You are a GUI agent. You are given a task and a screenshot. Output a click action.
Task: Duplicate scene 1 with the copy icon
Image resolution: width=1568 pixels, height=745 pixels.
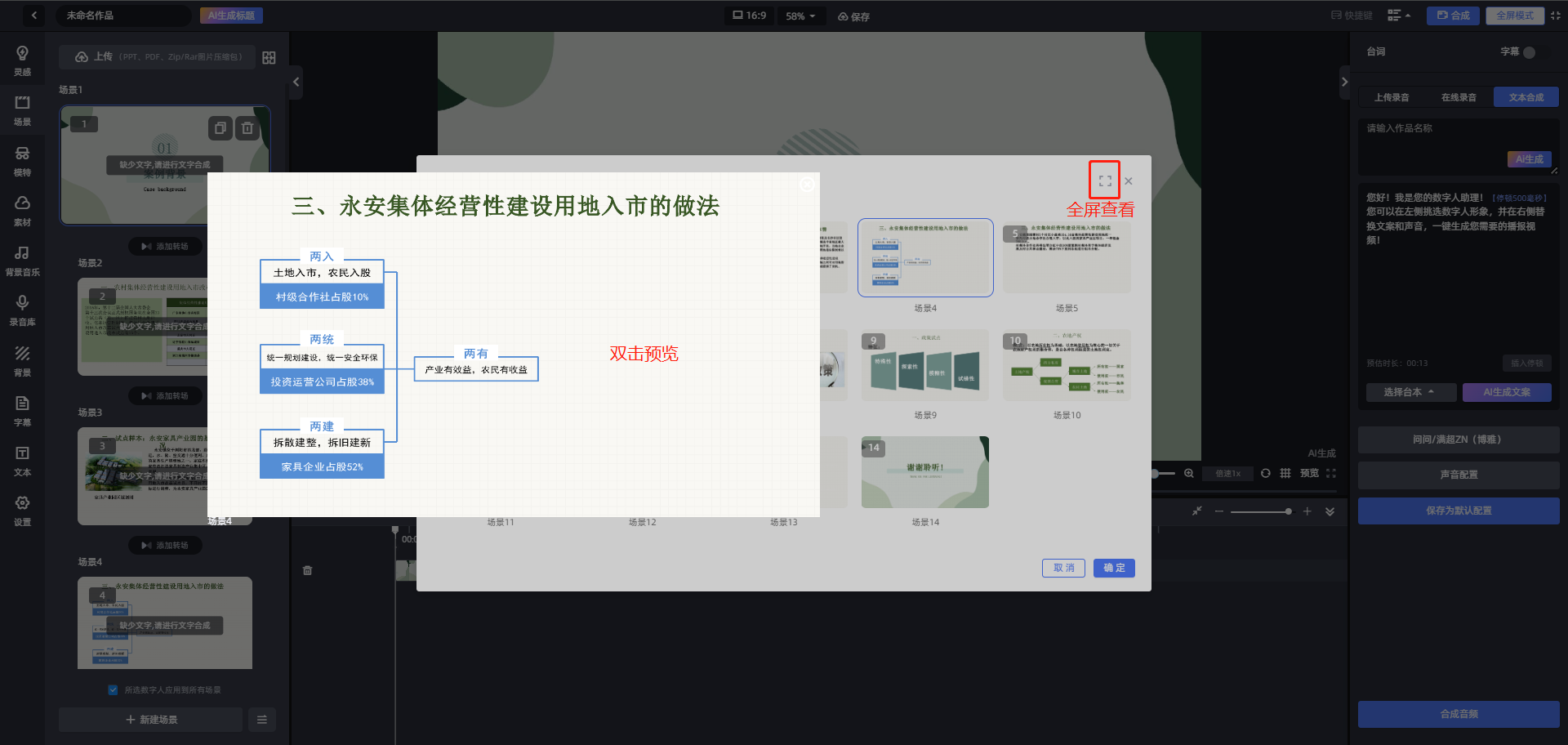tap(220, 128)
